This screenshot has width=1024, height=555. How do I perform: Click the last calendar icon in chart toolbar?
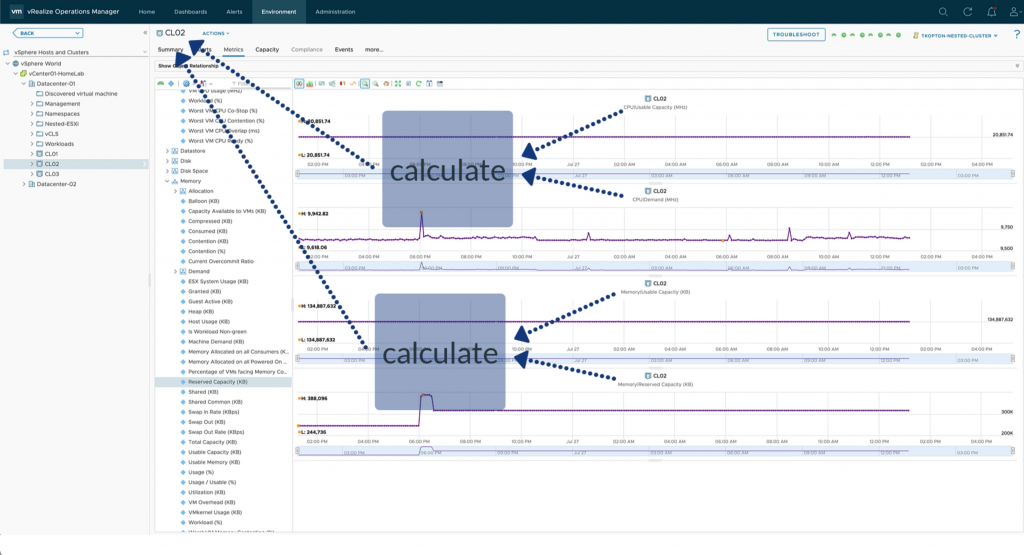coord(440,84)
